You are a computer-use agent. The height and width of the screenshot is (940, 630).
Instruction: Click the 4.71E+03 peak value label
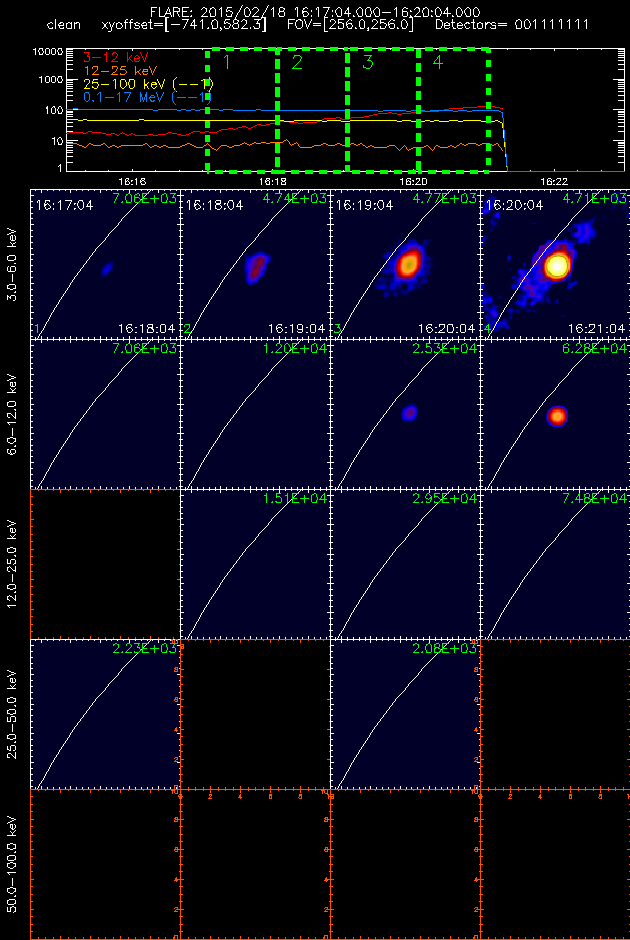click(595, 198)
